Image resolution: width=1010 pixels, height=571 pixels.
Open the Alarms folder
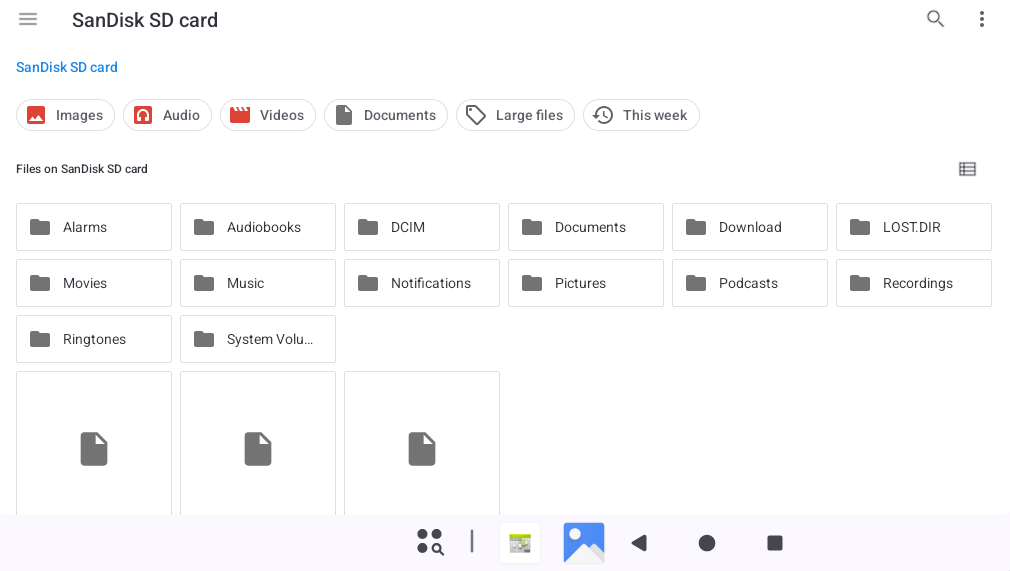pyautogui.click(x=94, y=227)
